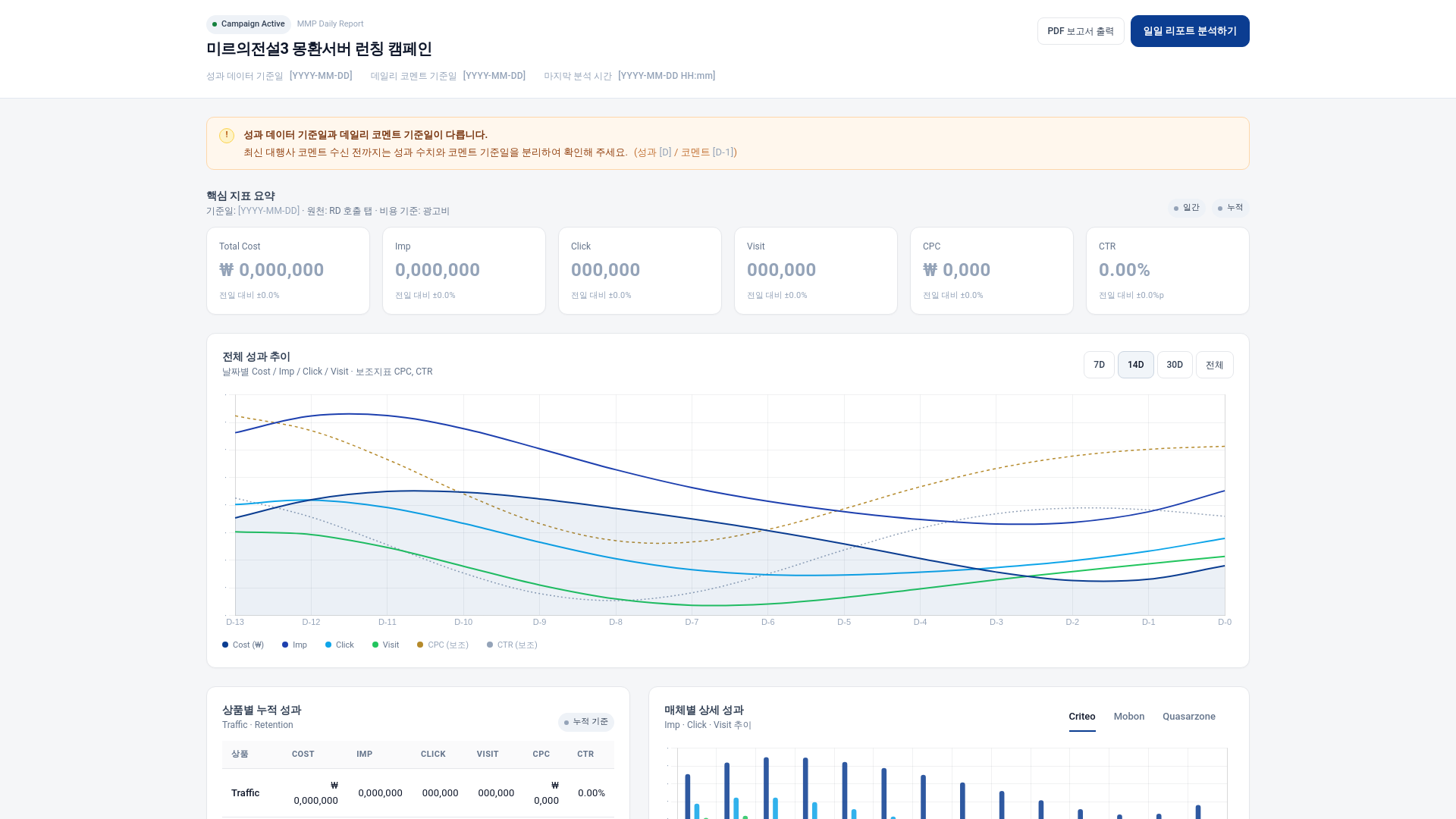Toggle the Imp legend entry
Image resolution: width=1456 pixels, height=819 pixels.
click(x=294, y=645)
